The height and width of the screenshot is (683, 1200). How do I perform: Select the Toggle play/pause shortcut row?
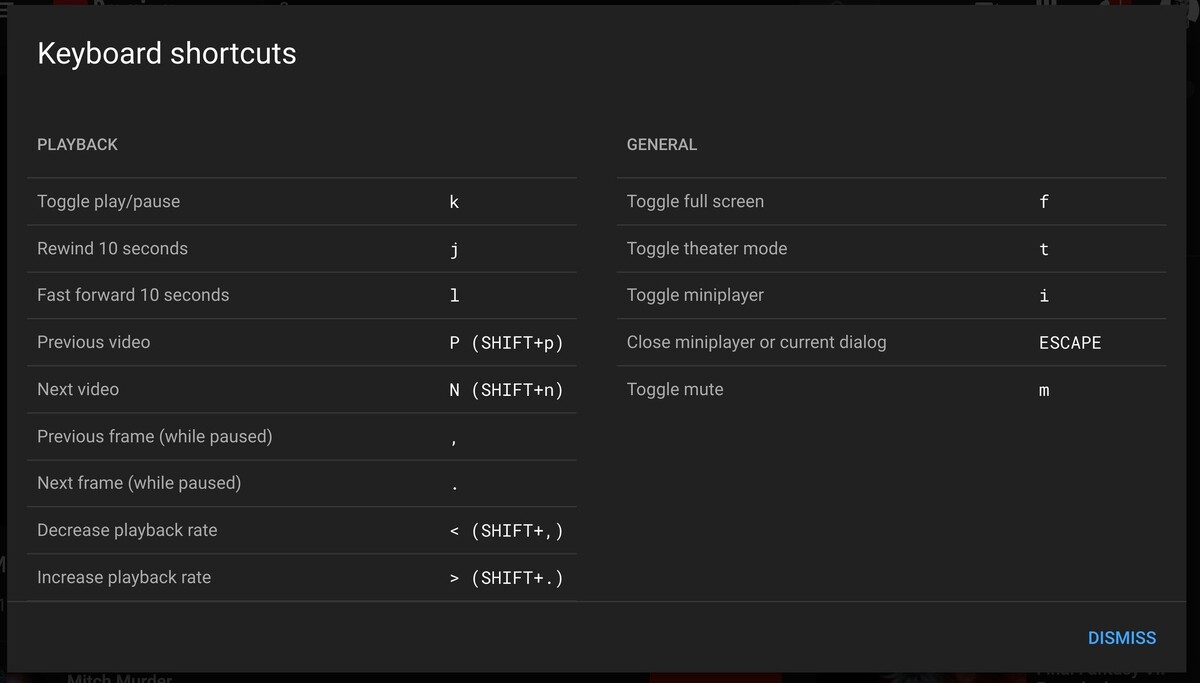tap(301, 202)
